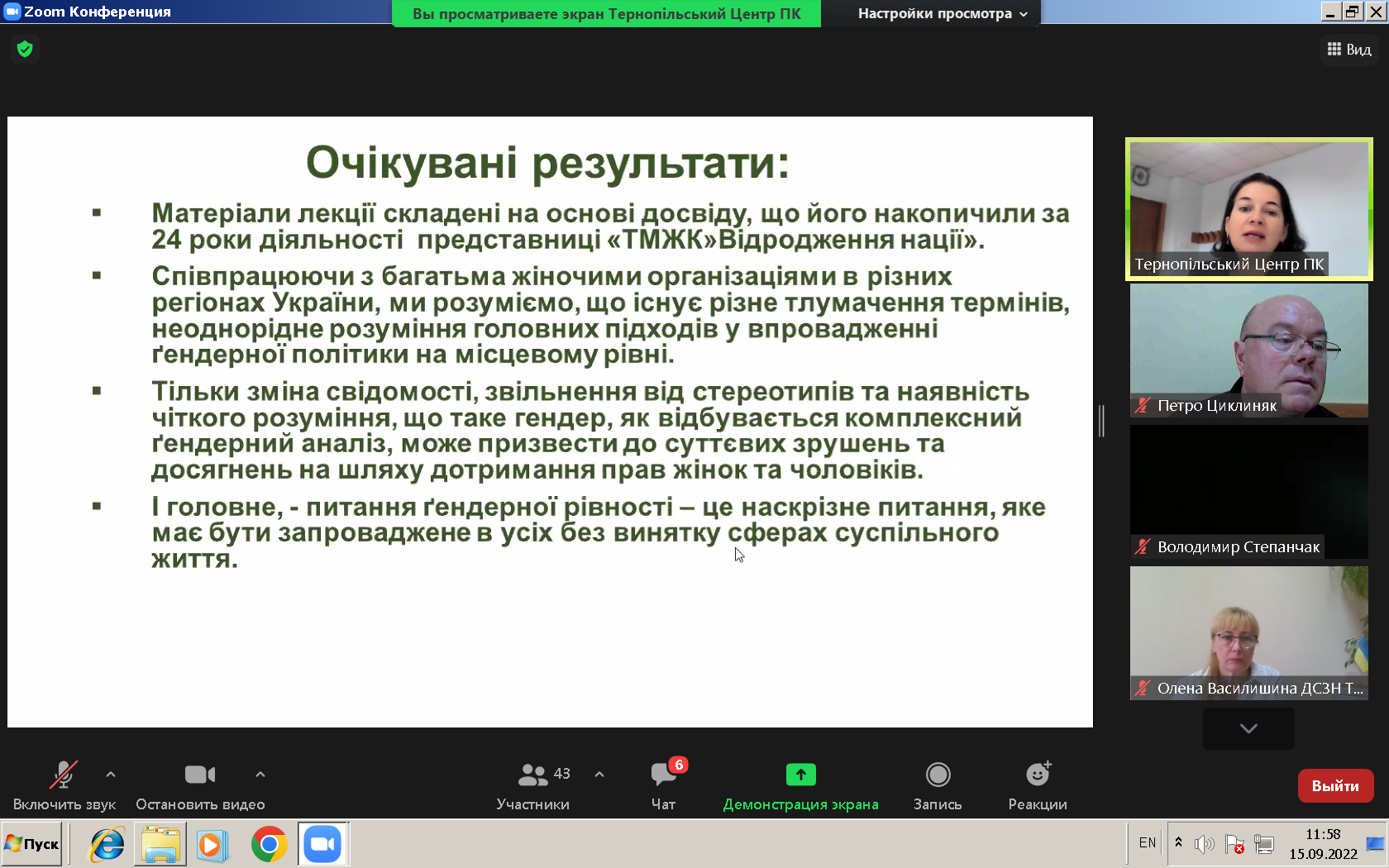Open the Reactions menu

[1037, 785]
